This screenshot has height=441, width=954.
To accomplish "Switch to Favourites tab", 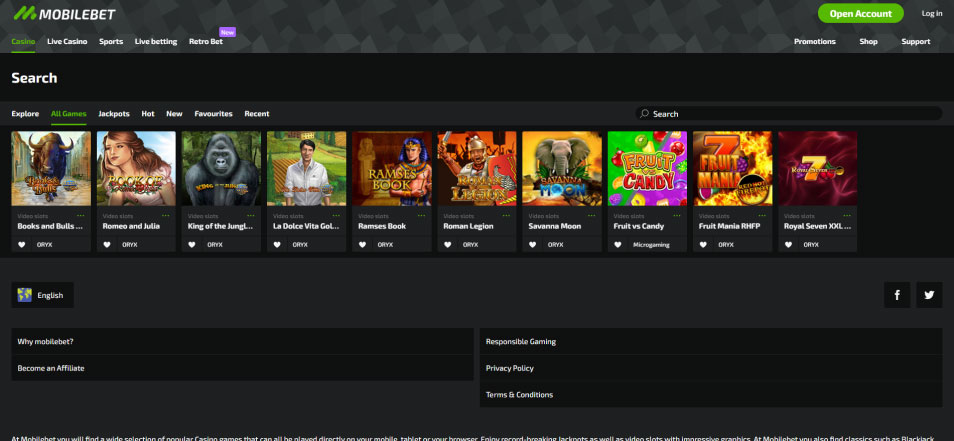I will pyautogui.click(x=214, y=114).
